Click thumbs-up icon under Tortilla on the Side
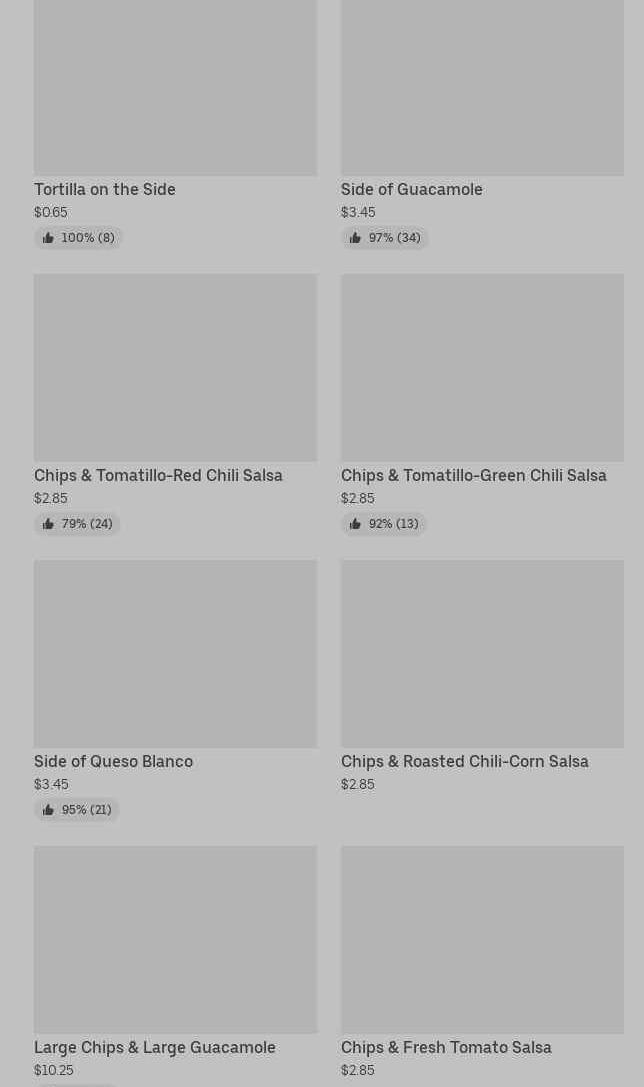Image resolution: width=644 pixels, height=1087 pixels. point(48,238)
